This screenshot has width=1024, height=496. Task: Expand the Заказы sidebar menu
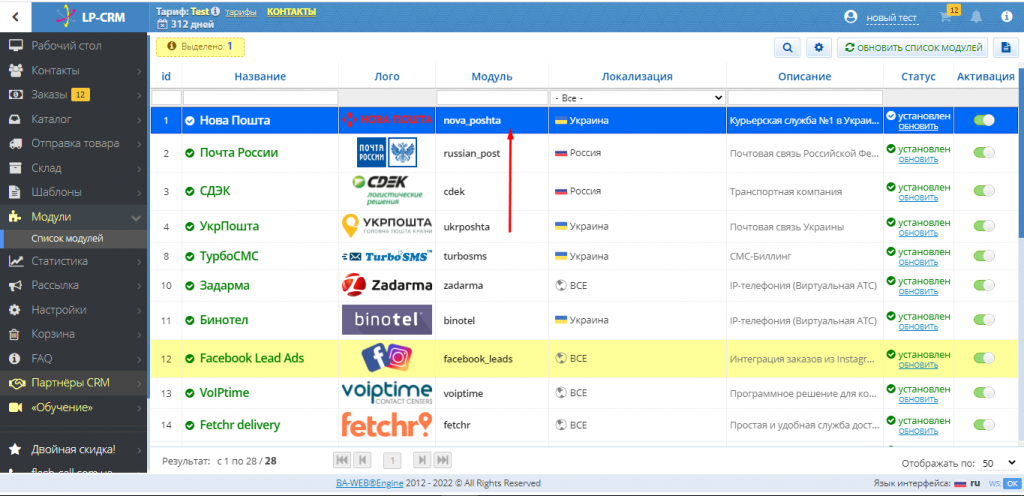click(x=74, y=95)
